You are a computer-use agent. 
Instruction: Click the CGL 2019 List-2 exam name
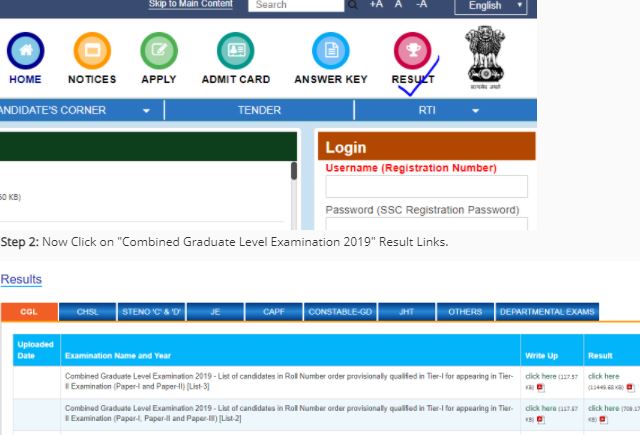(289, 413)
